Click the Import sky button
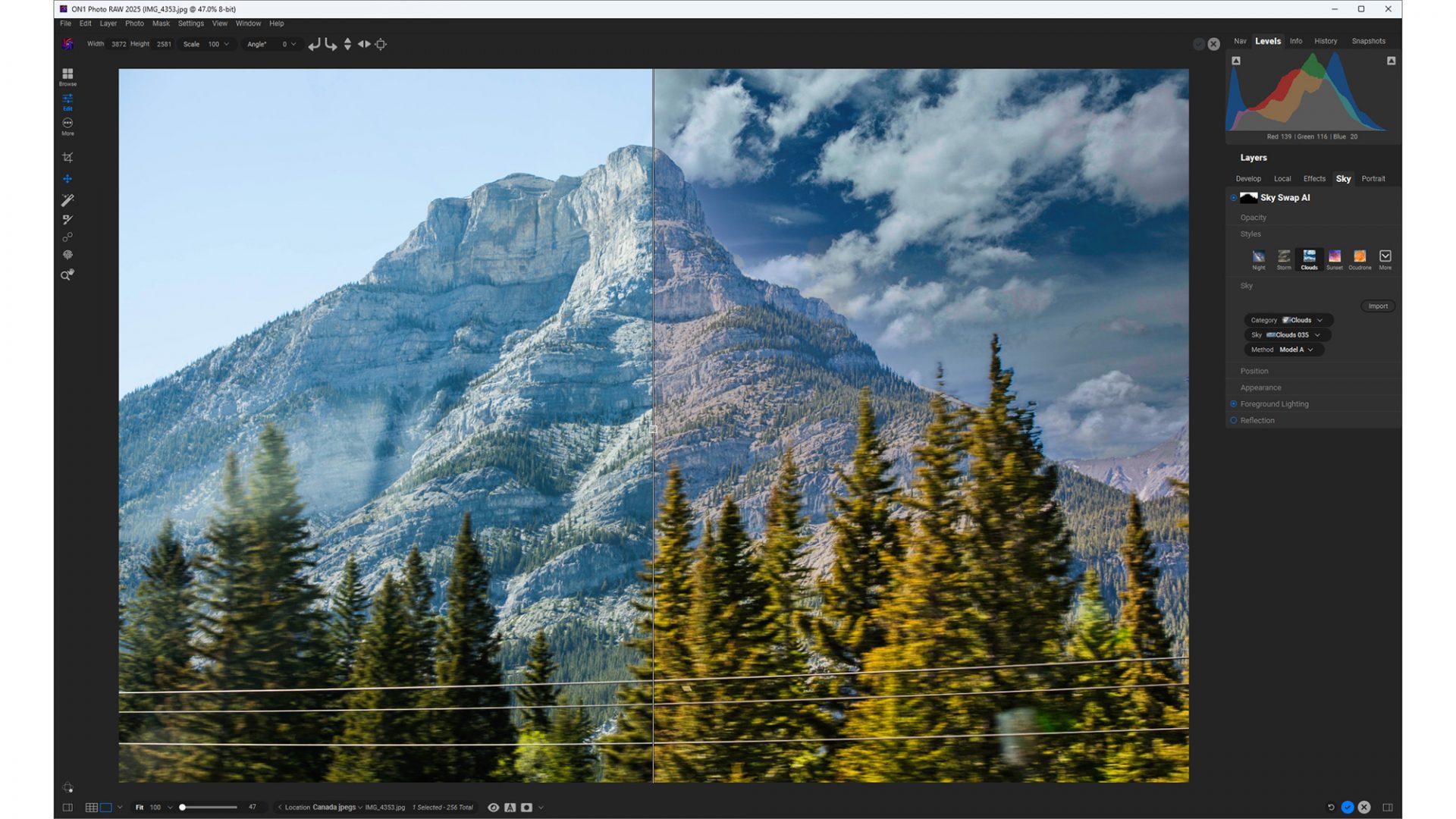1456x819 pixels. click(1377, 306)
